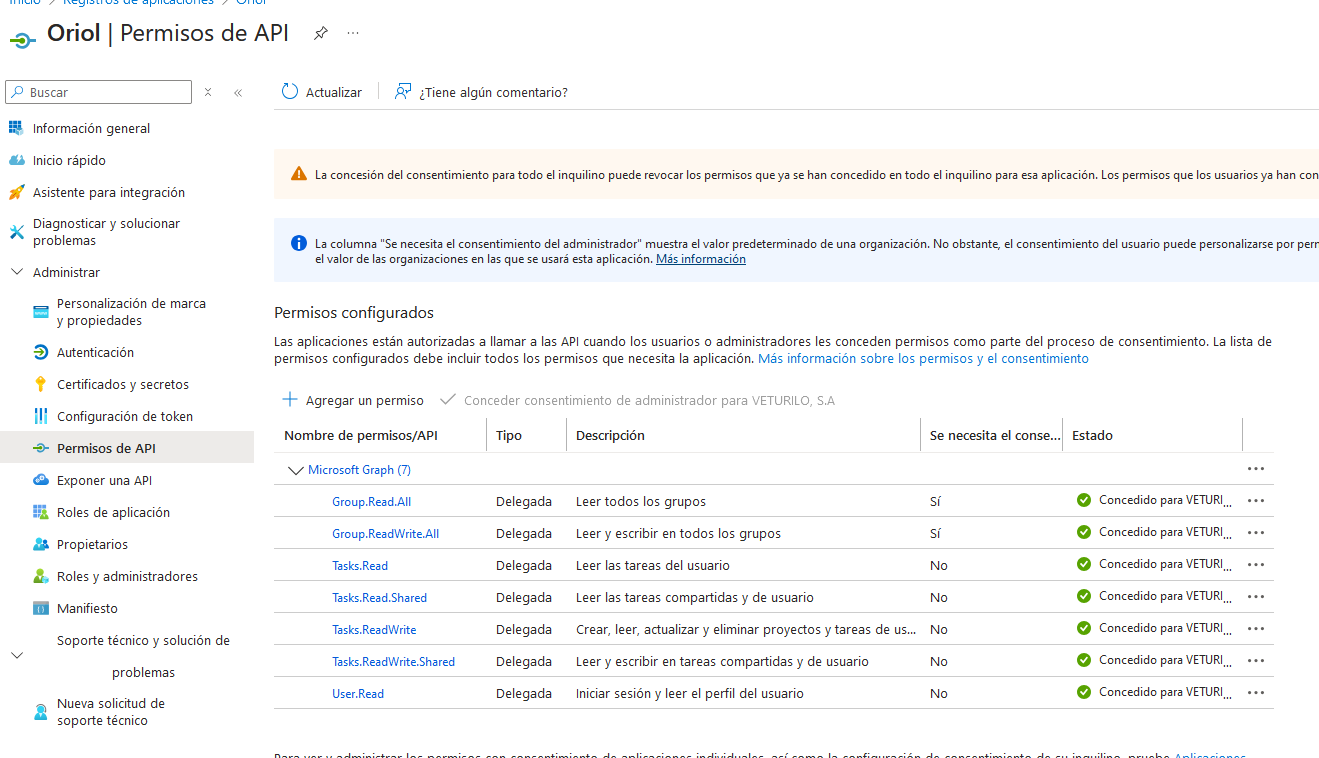Open the ellipsis menu for Tasks.ReadWrite.Shared row
Screen dimensions: 1319x758
point(1256,661)
